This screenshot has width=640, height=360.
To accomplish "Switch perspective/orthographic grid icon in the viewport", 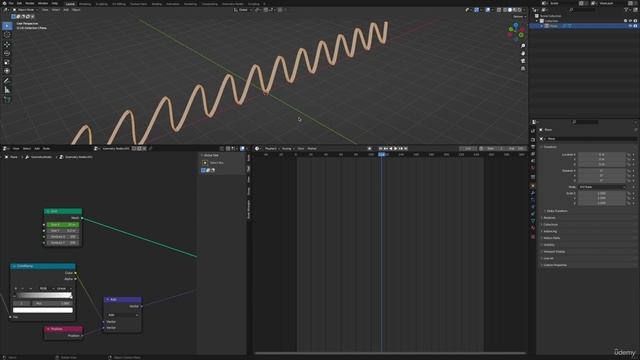I will coord(523,69).
